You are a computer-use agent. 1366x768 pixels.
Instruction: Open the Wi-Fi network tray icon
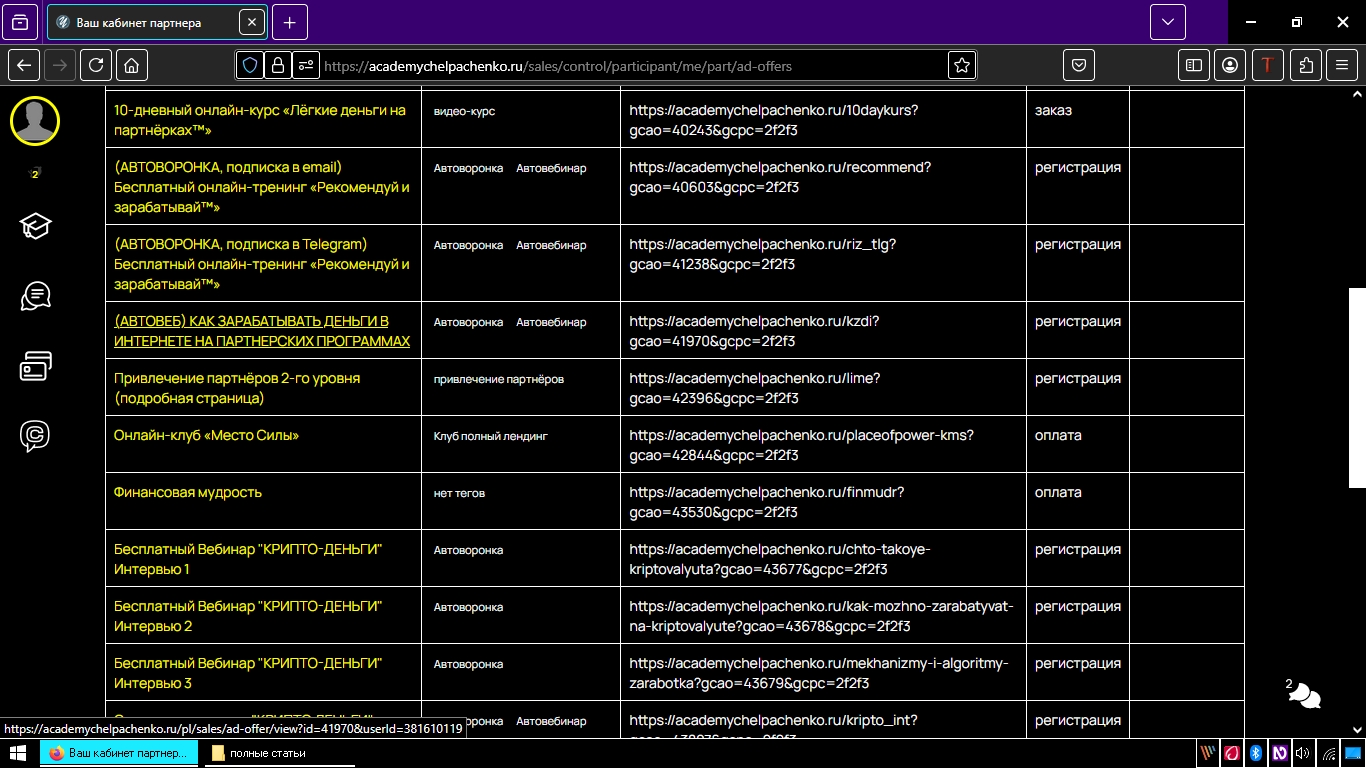1328,753
